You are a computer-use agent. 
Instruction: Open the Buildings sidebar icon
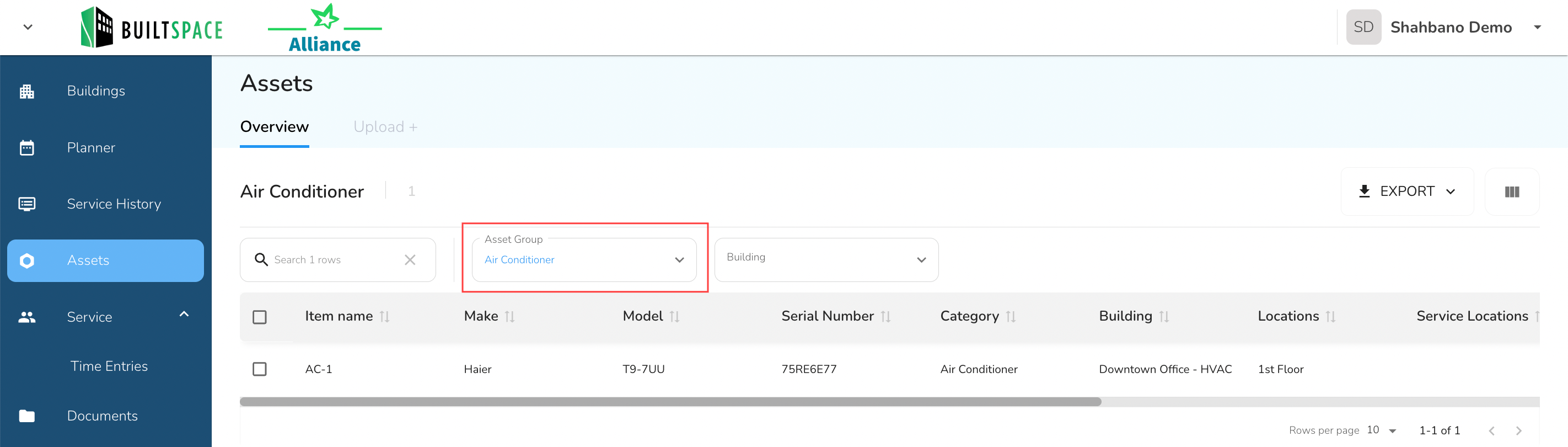[x=27, y=92]
